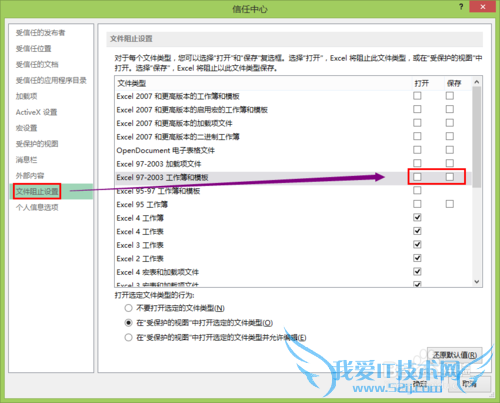Click the 打开 column header
Screen dimensions: 500x403
click(x=421, y=83)
